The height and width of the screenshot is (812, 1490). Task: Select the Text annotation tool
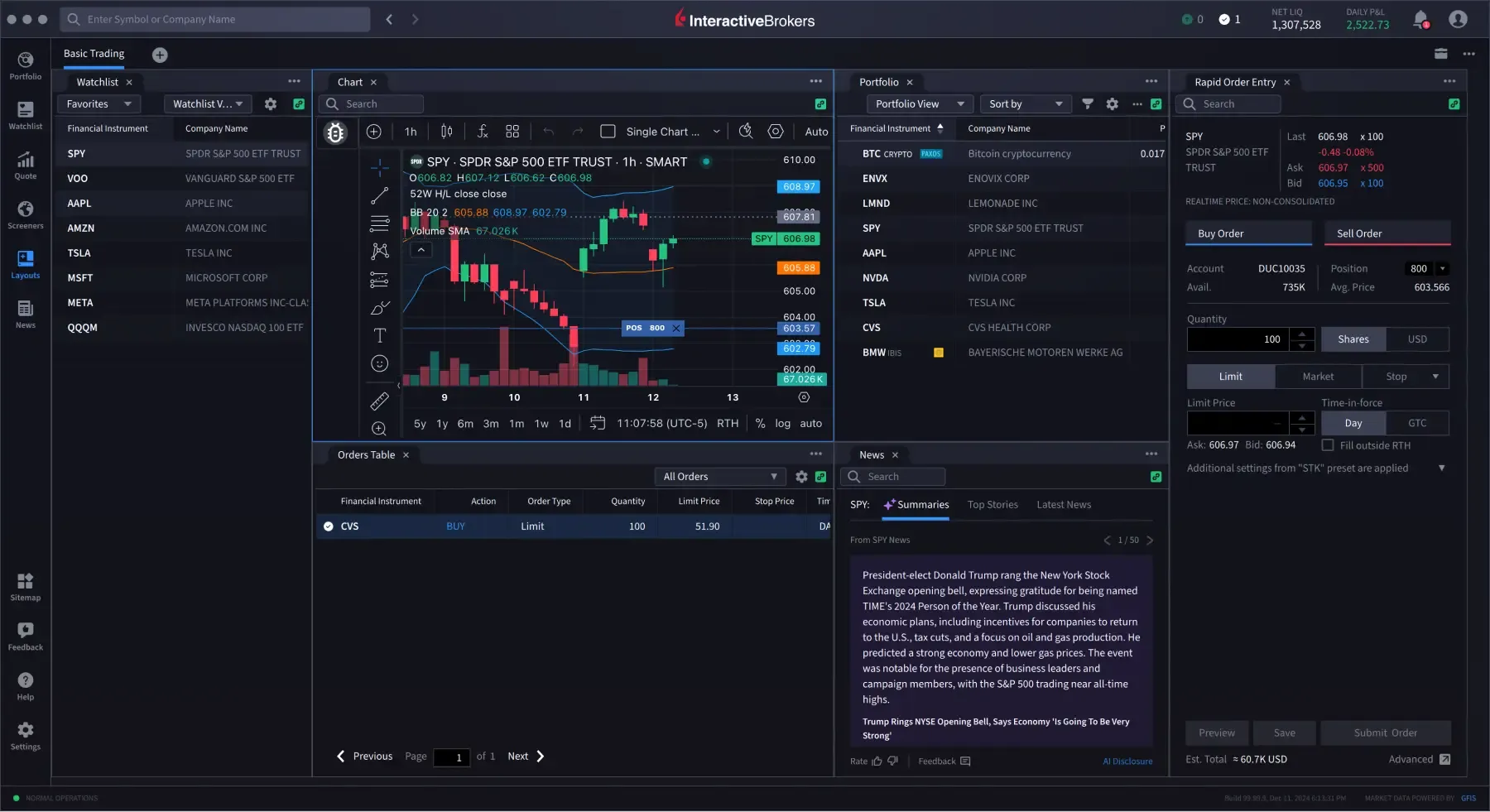379,336
